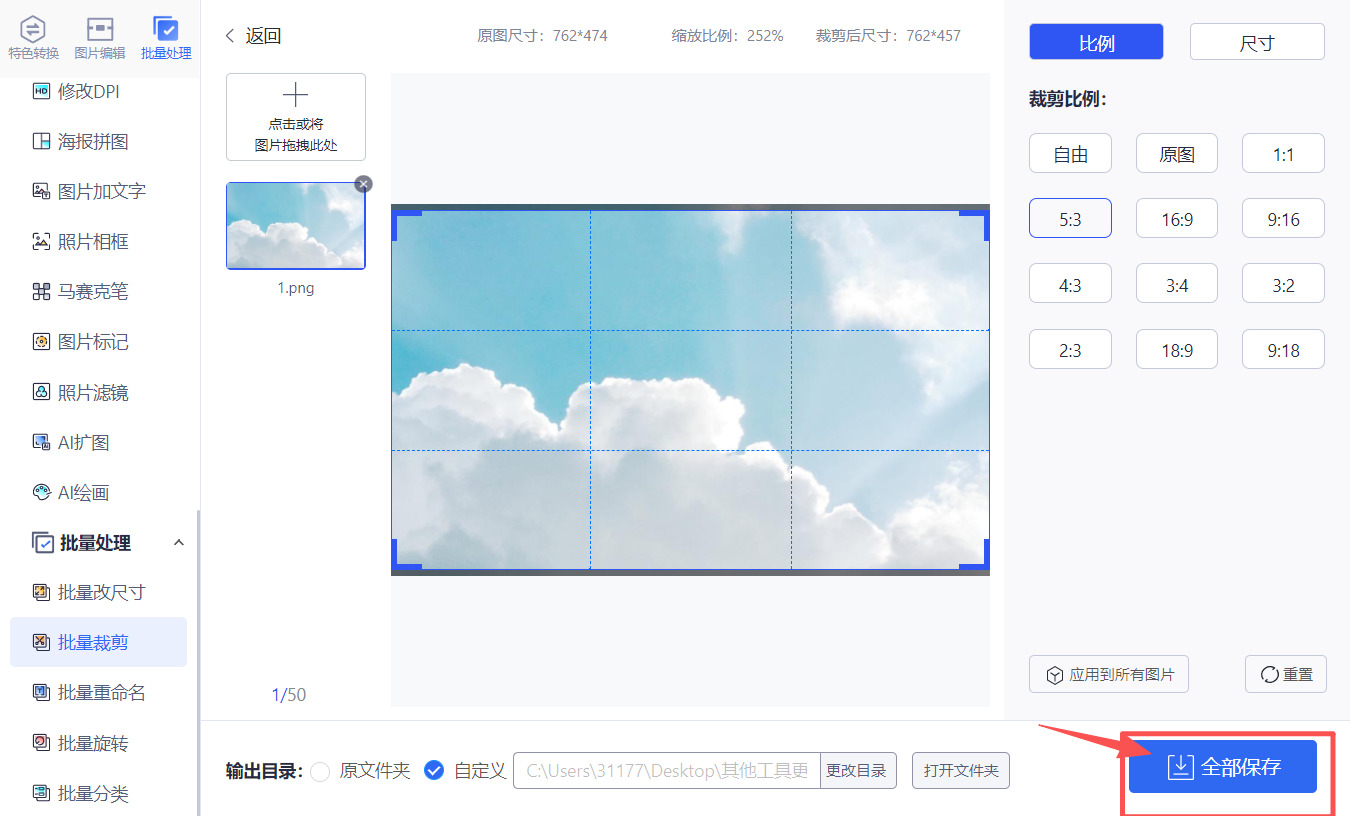Open the 特色转换 top tab
Image resolution: width=1350 pixels, height=816 pixels.
coord(33,38)
